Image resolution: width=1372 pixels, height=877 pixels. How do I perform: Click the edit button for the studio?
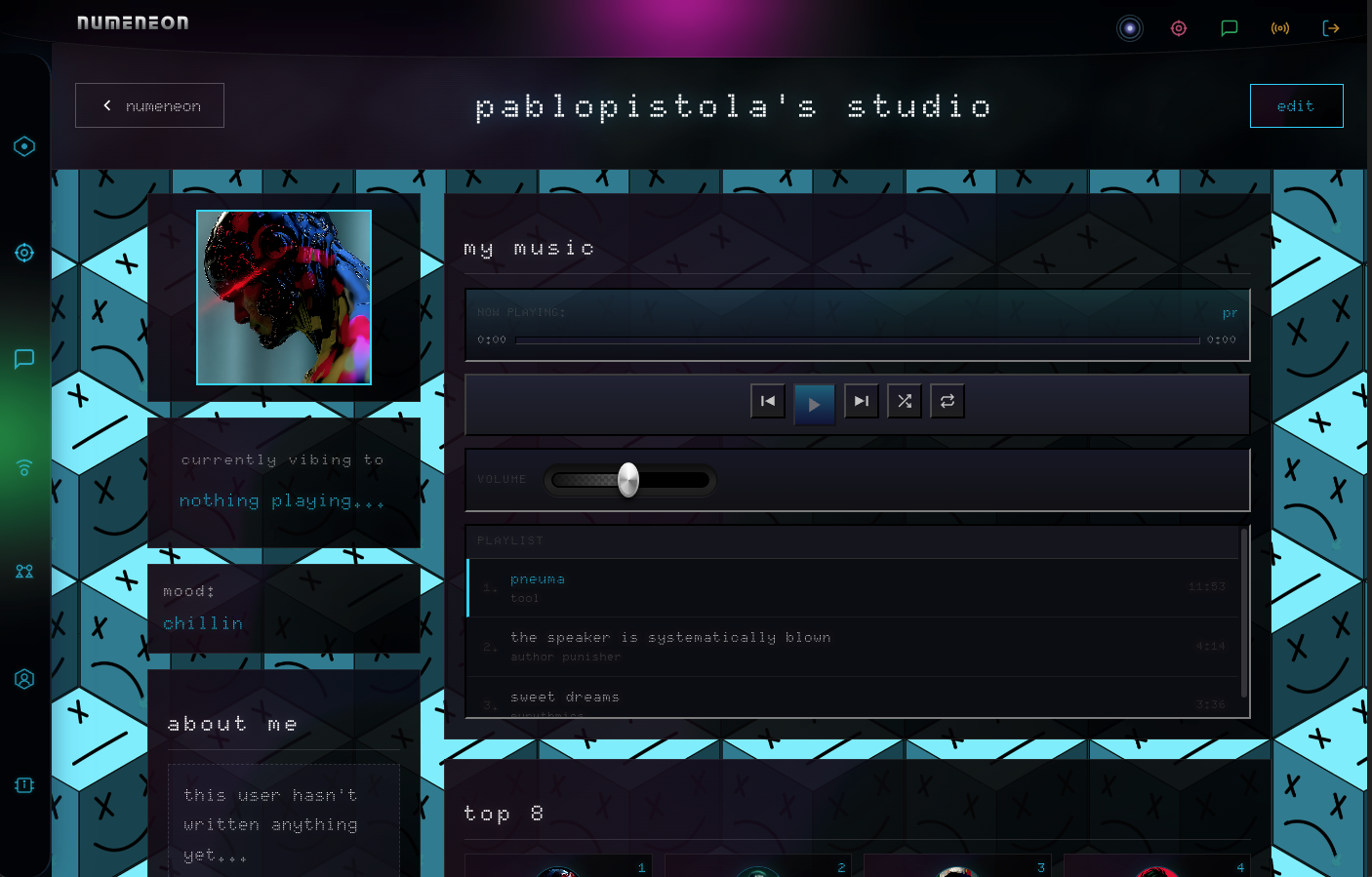coord(1296,105)
